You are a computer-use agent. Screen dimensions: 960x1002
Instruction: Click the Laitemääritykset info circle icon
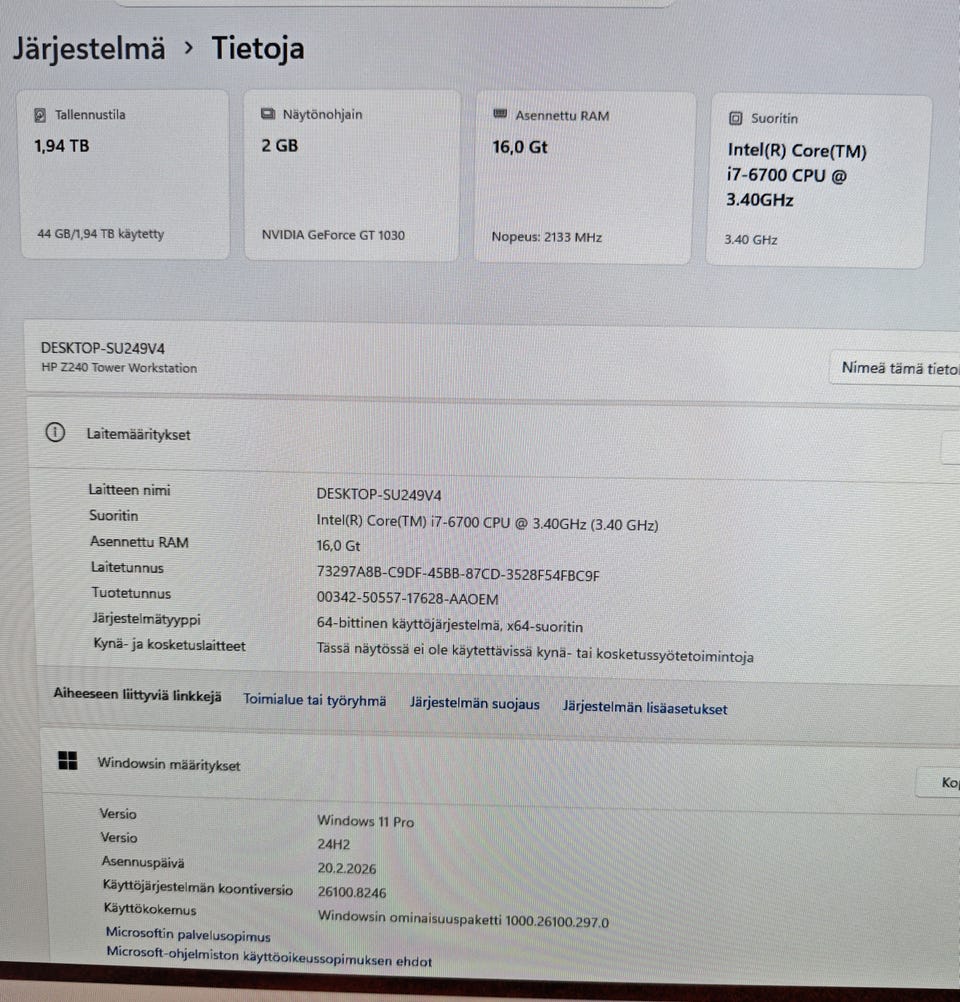pyautogui.click(x=55, y=433)
